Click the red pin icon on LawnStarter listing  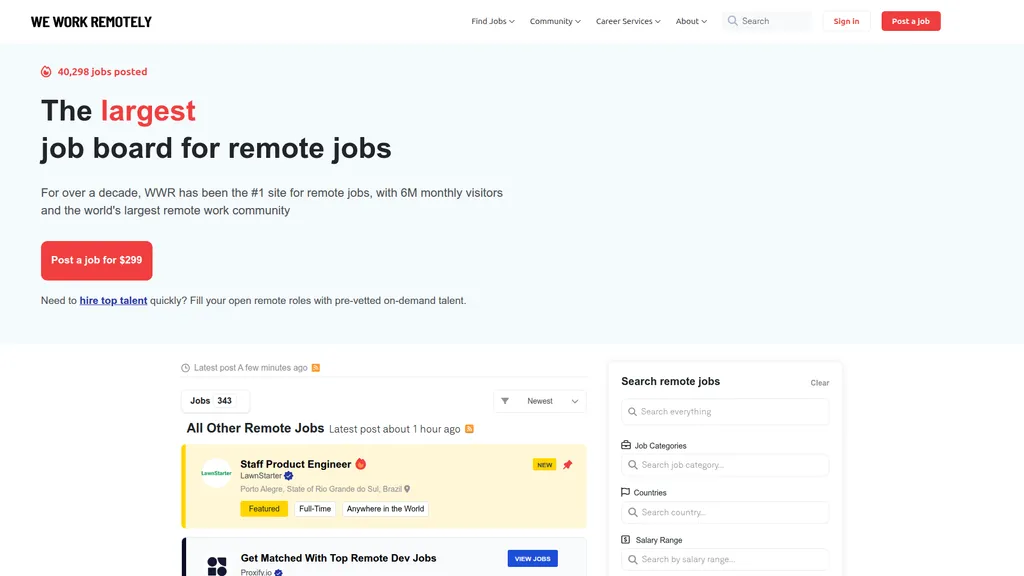pyautogui.click(x=568, y=465)
